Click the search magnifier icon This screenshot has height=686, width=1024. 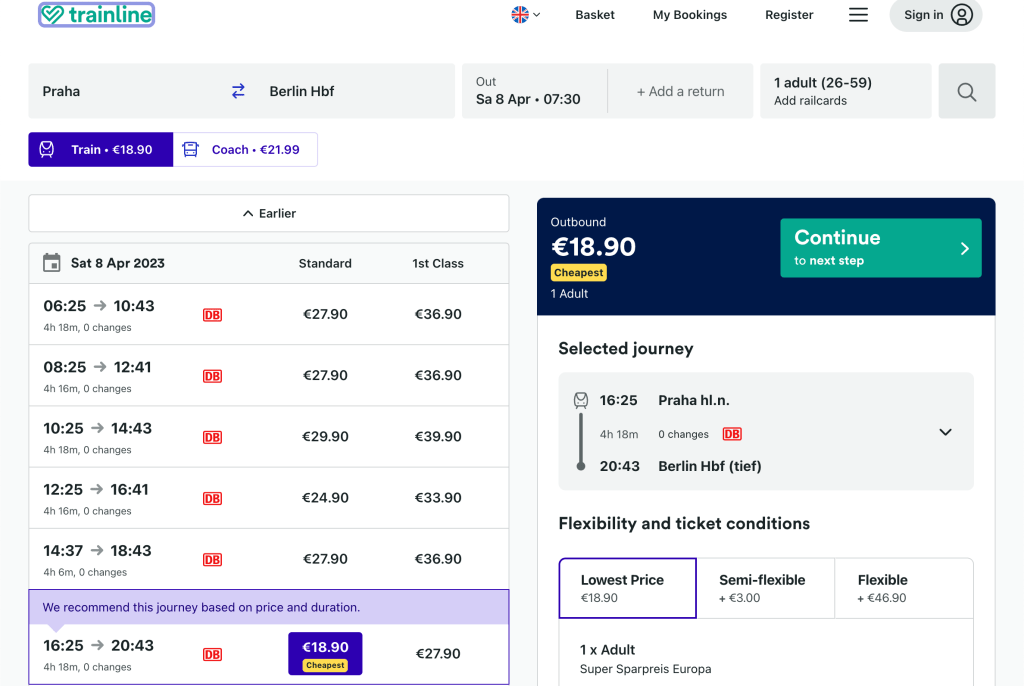click(966, 91)
